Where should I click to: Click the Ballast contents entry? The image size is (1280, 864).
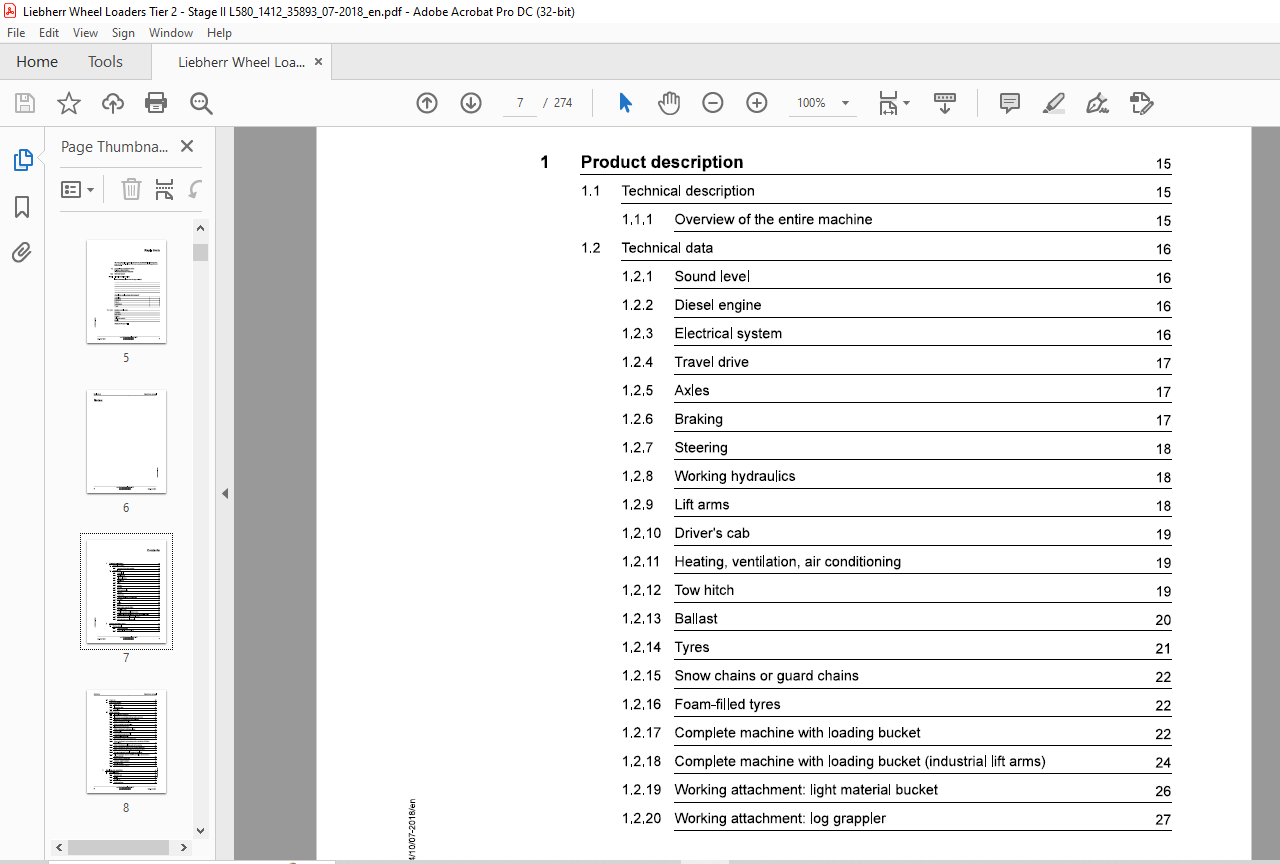click(x=696, y=619)
